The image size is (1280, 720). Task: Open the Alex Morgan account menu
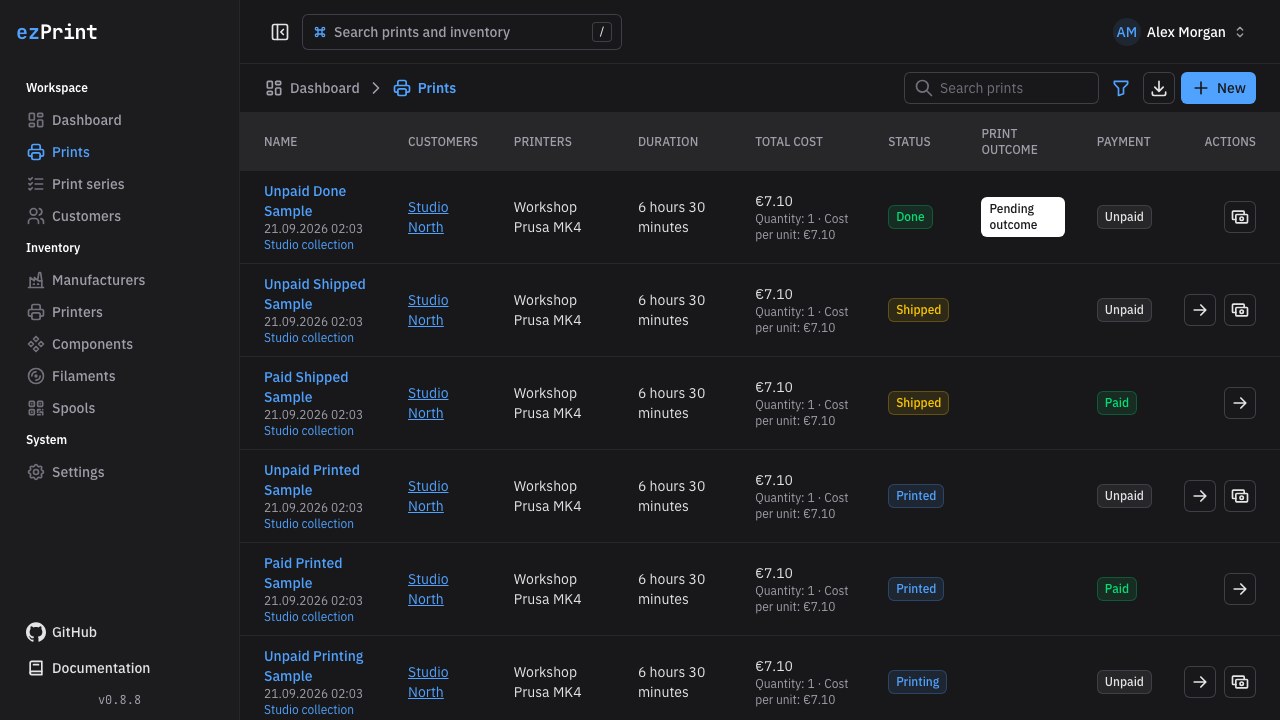pyautogui.click(x=1181, y=32)
